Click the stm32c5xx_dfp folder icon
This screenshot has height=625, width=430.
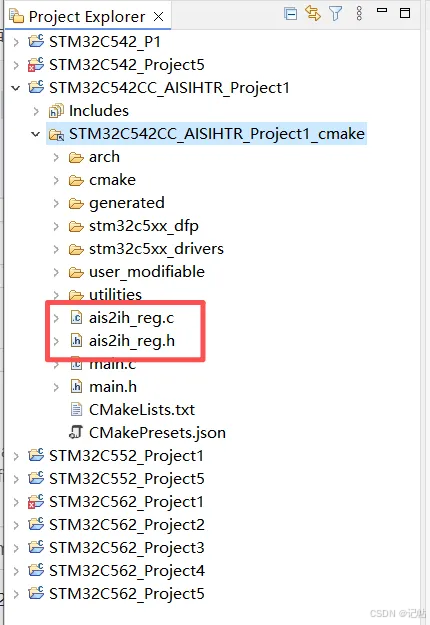tap(76, 227)
